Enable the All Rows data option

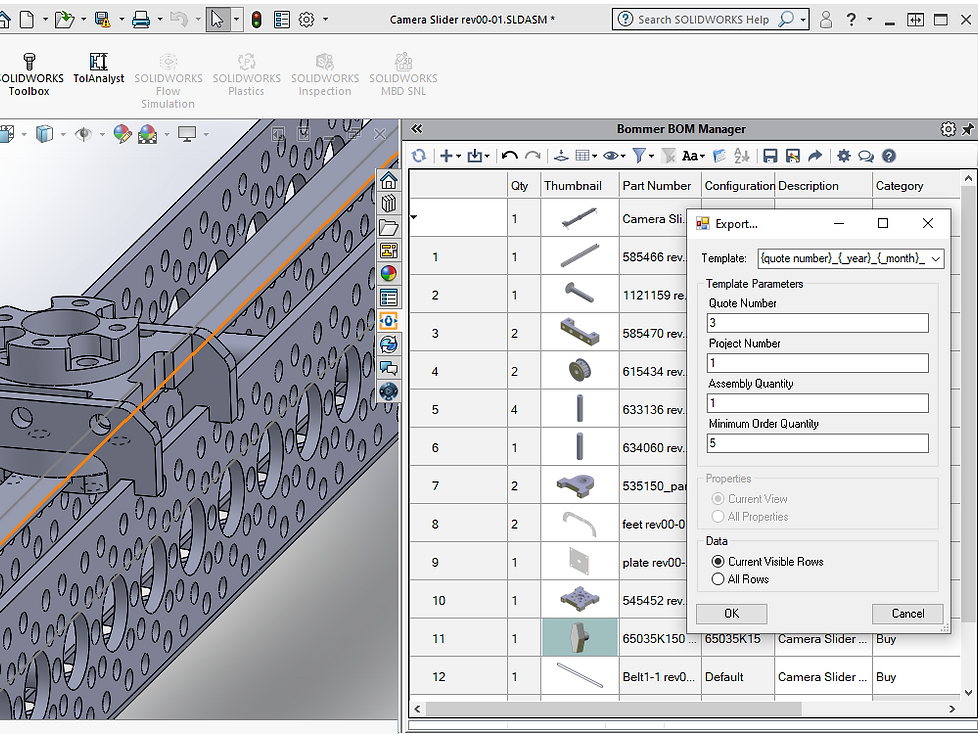(719, 578)
